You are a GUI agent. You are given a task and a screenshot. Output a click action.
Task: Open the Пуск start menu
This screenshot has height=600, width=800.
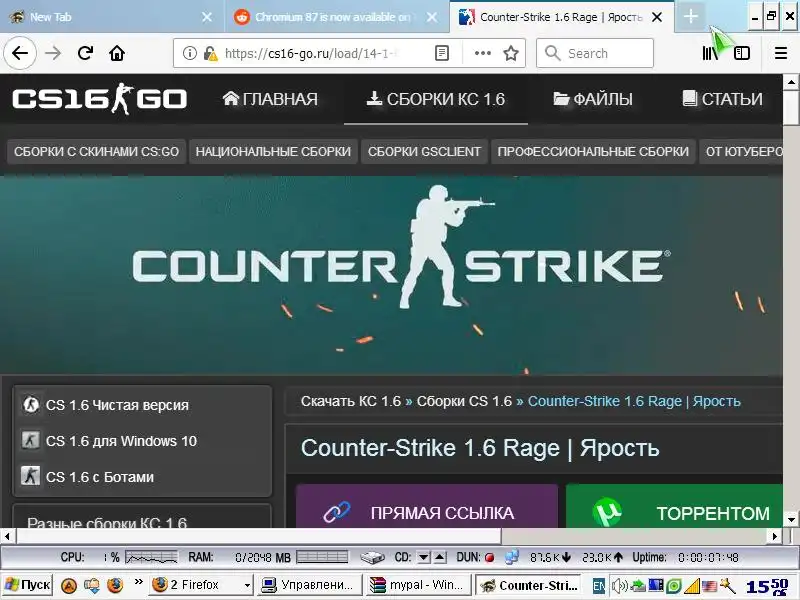pyautogui.click(x=27, y=585)
